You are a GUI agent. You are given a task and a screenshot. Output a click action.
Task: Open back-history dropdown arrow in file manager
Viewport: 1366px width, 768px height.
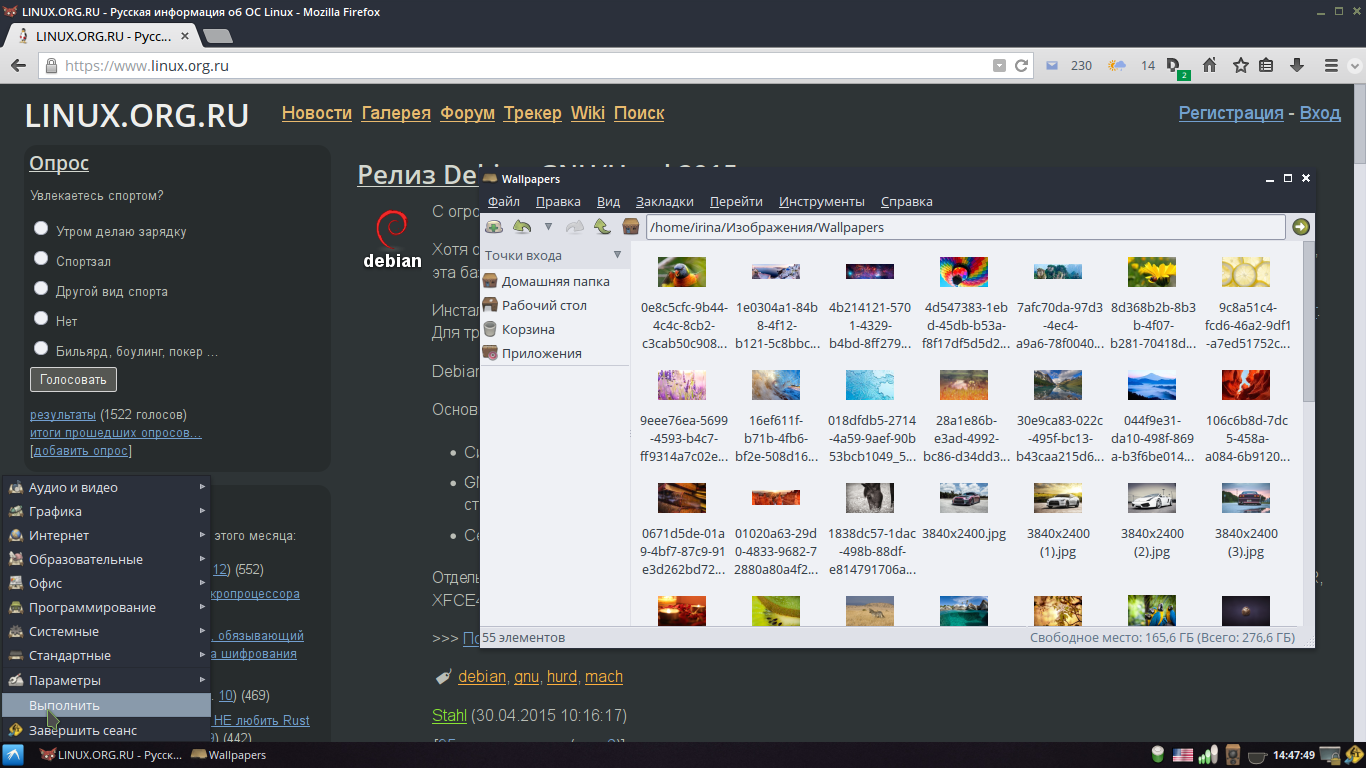click(548, 227)
